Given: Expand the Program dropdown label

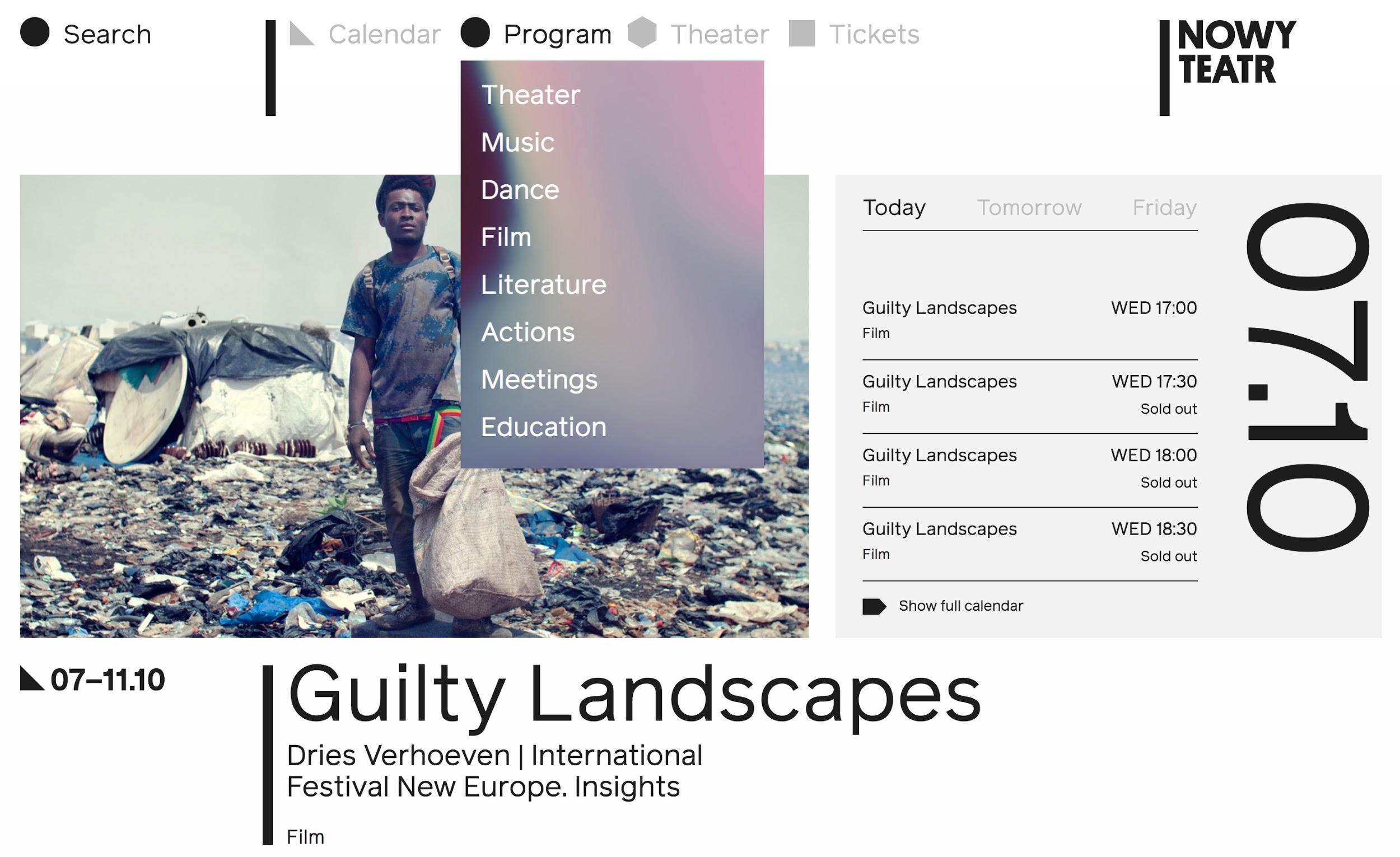Looking at the screenshot, I should [x=557, y=34].
